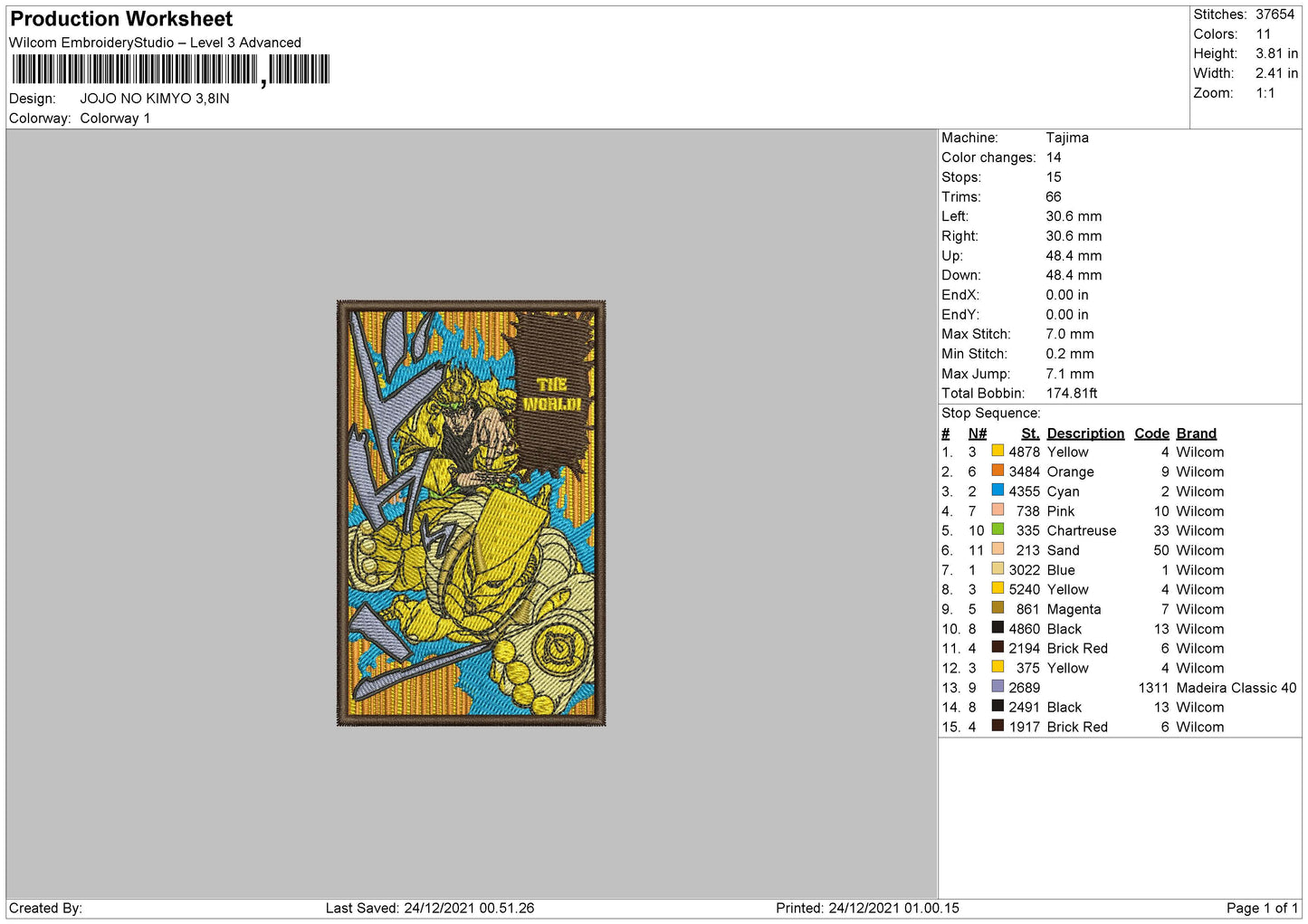The width and height of the screenshot is (1308, 924).
Task: Click the embroidery design preview image
Action: point(471,513)
